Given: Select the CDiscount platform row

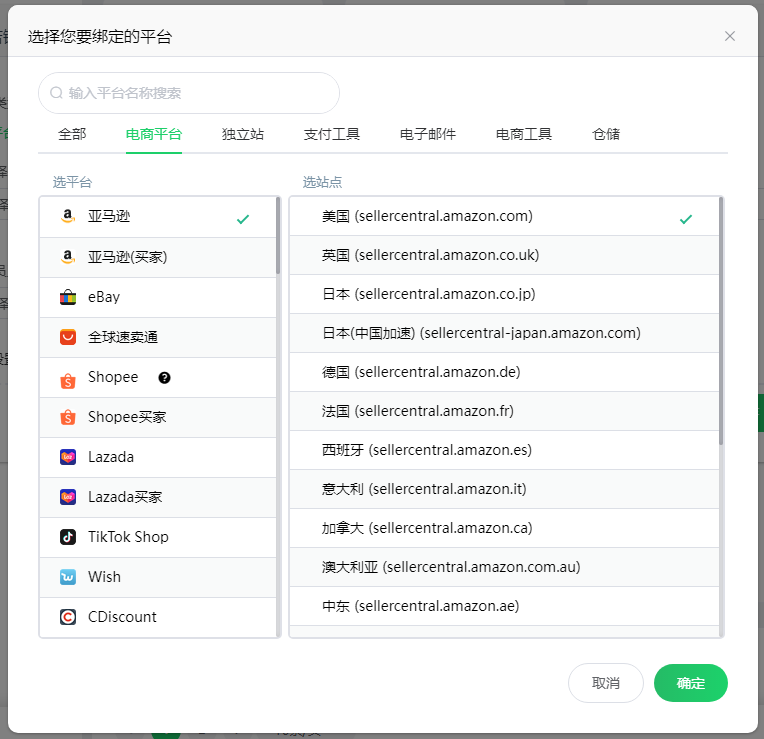Looking at the screenshot, I should (158, 617).
